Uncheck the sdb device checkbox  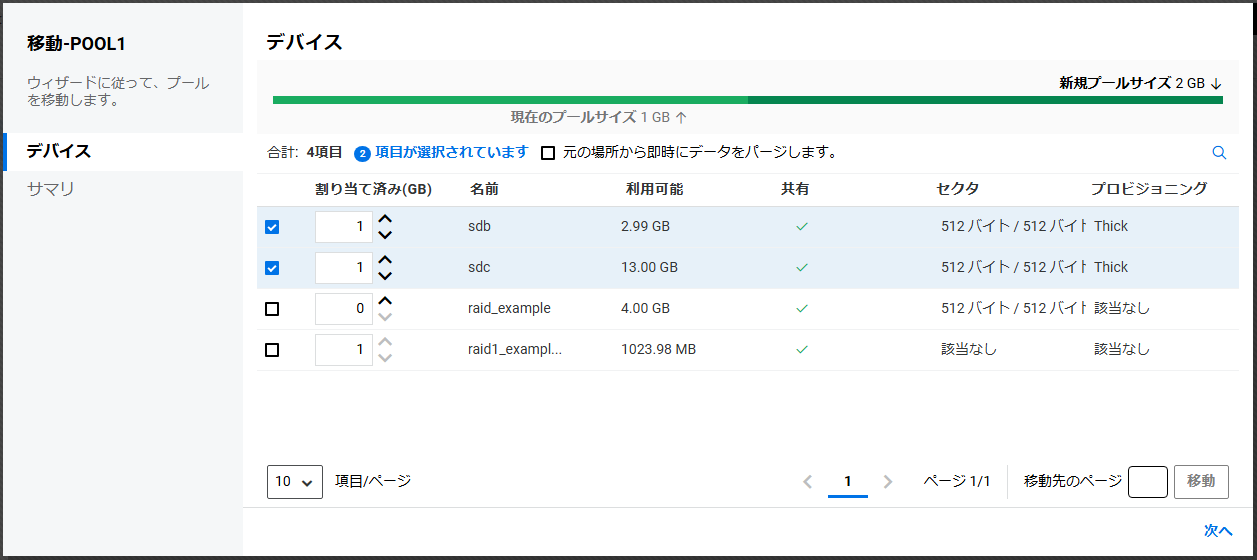272,227
